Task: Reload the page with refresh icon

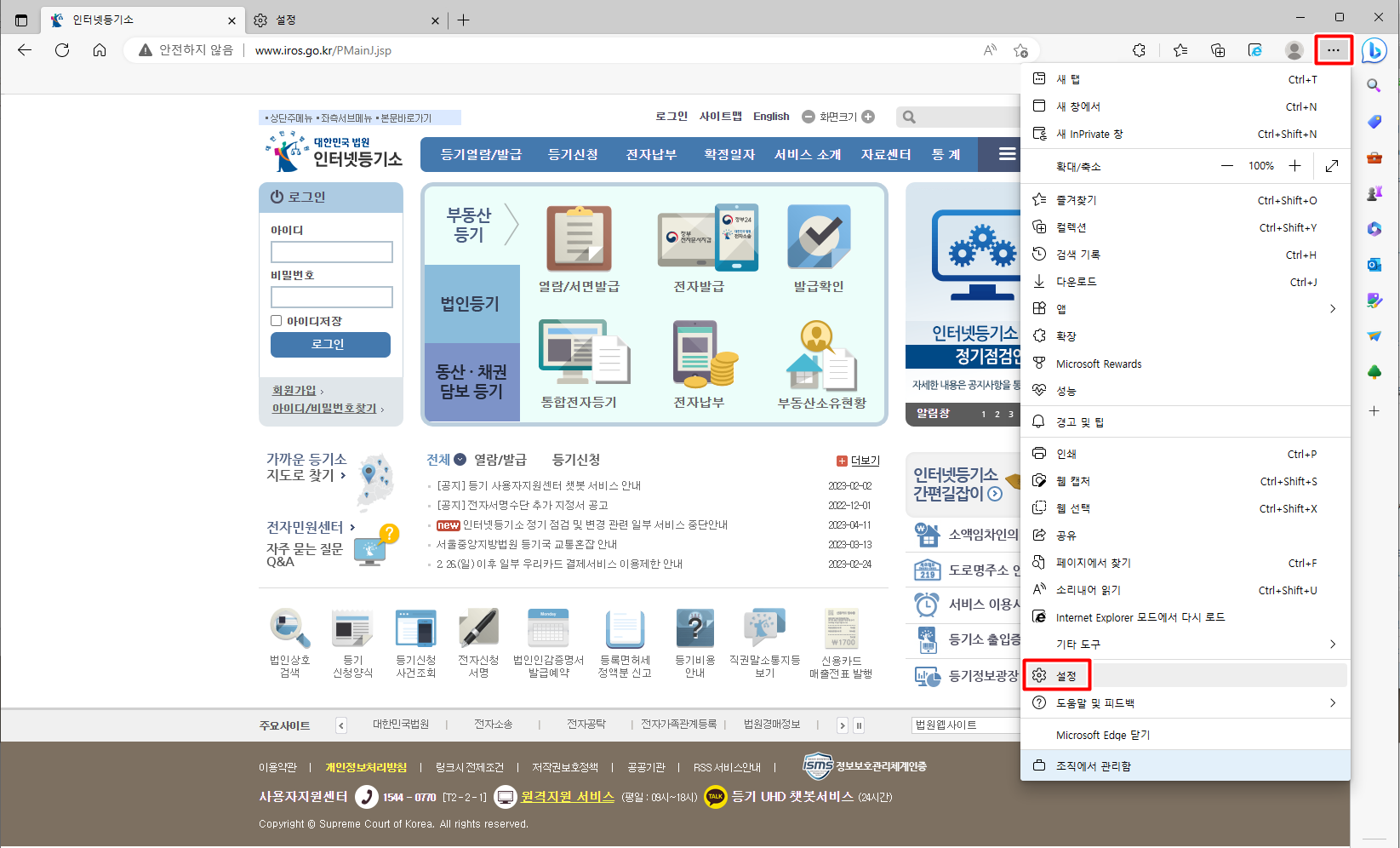Action: click(x=62, y=50)
